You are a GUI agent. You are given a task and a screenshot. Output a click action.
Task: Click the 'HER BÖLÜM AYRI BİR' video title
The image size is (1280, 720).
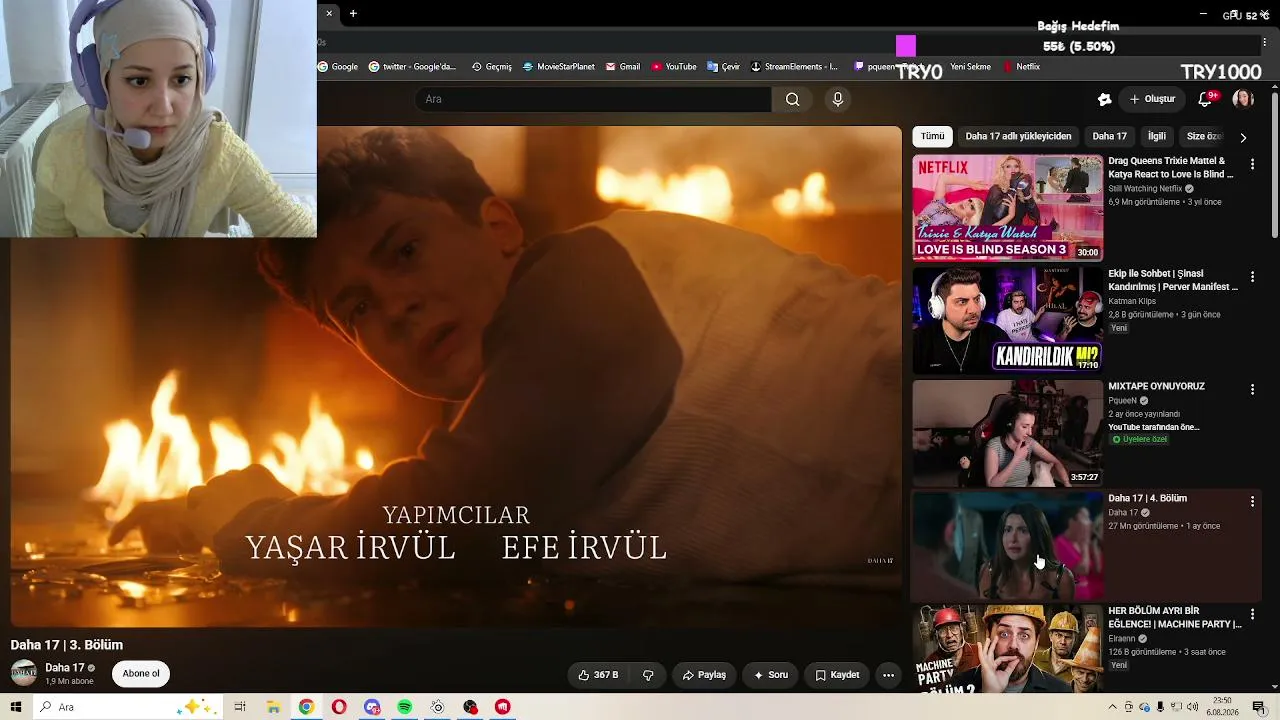pos(1175,617)
